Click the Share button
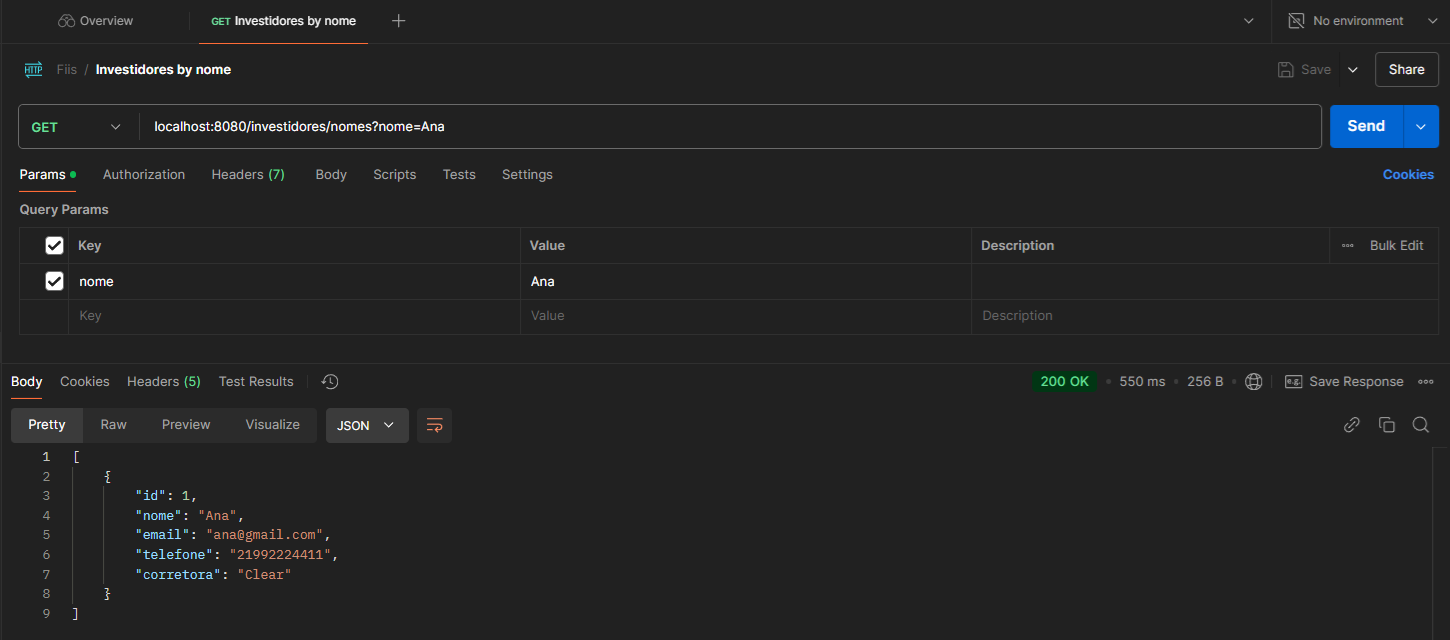Viewport: 1450px width, 640px height. coord(1406,70)
